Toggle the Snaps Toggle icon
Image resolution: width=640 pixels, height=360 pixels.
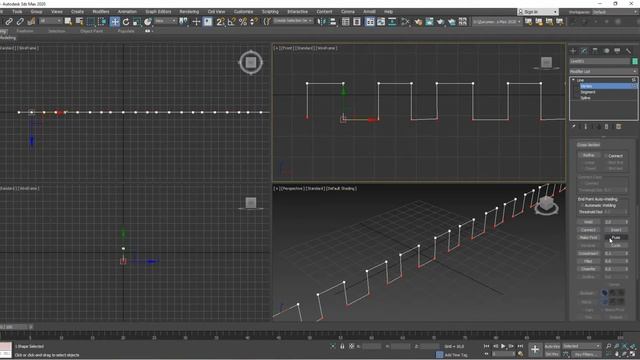220,22
